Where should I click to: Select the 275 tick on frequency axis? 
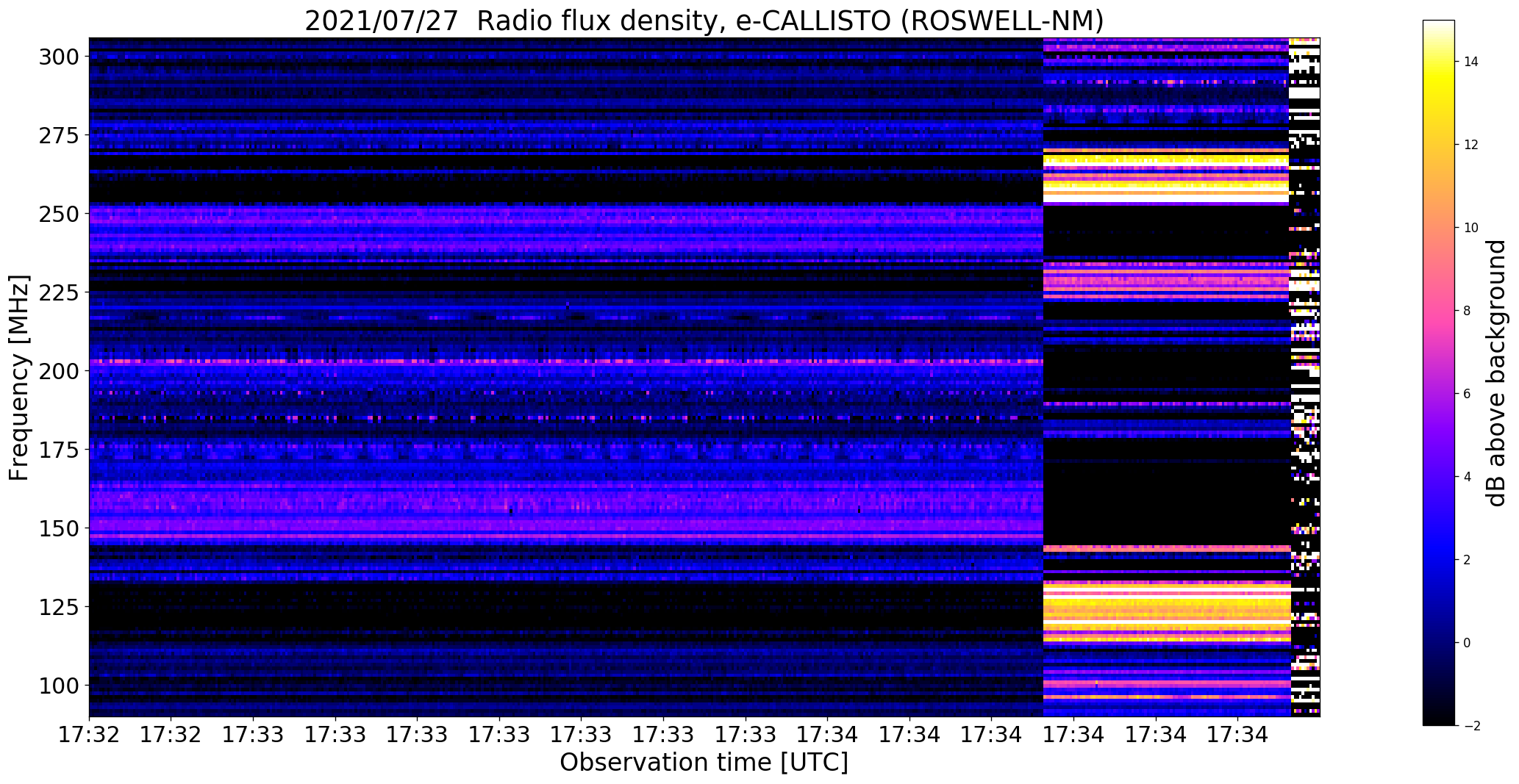coord(59,135)
